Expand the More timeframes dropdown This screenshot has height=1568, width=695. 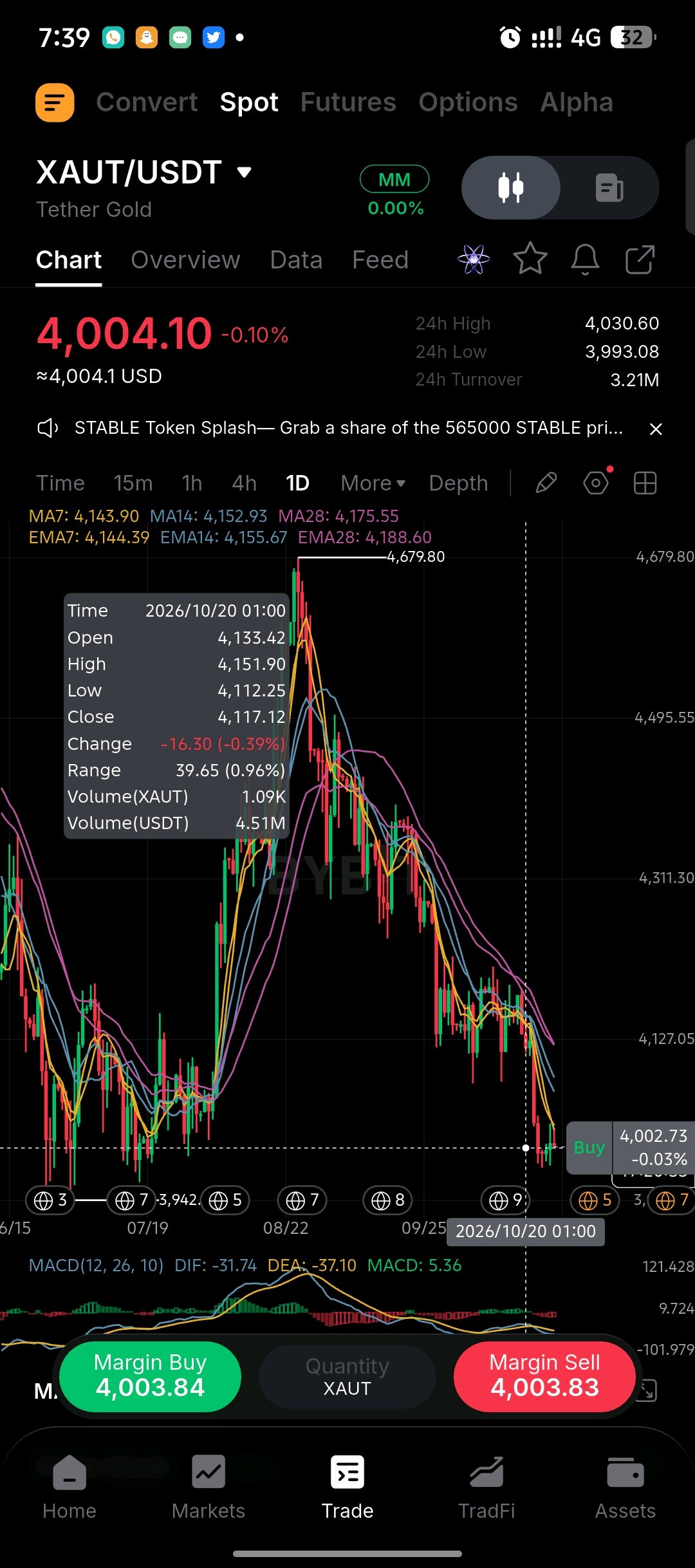coord(373,483)
